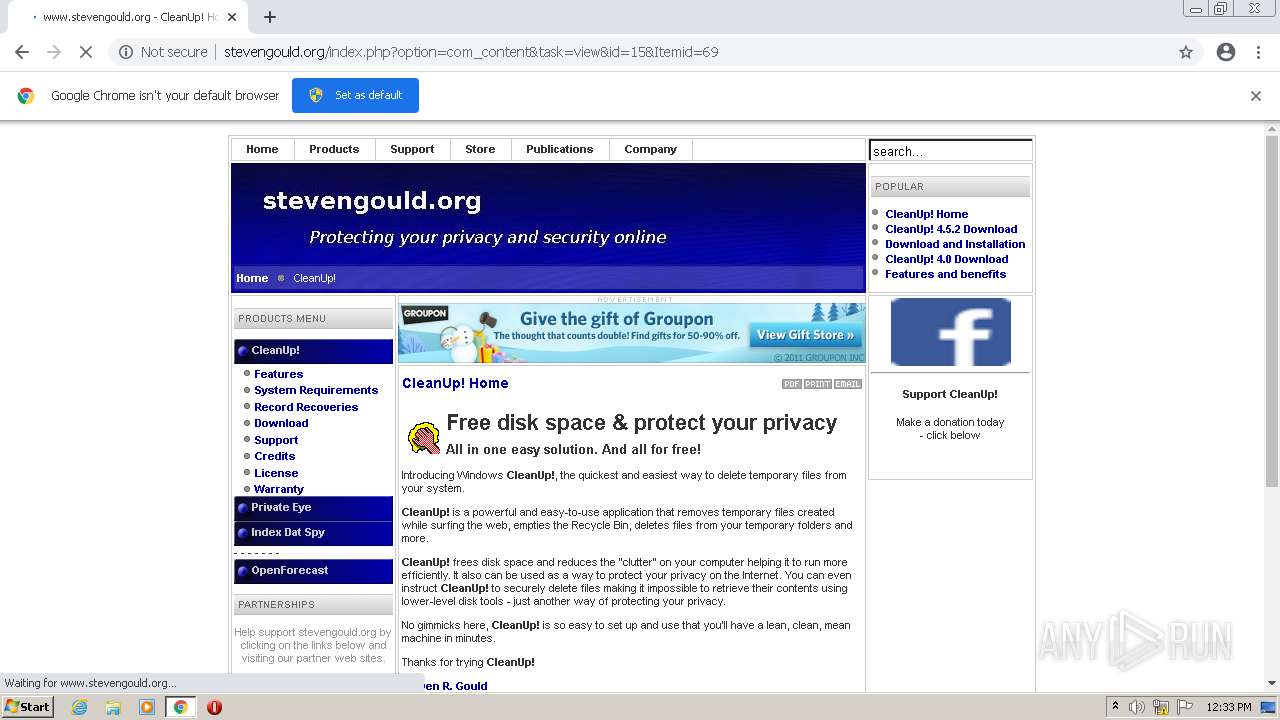Click the volume speaker tray icon
The height and width of the screenshot is (720, 1280).
(x=1137, y=707)
